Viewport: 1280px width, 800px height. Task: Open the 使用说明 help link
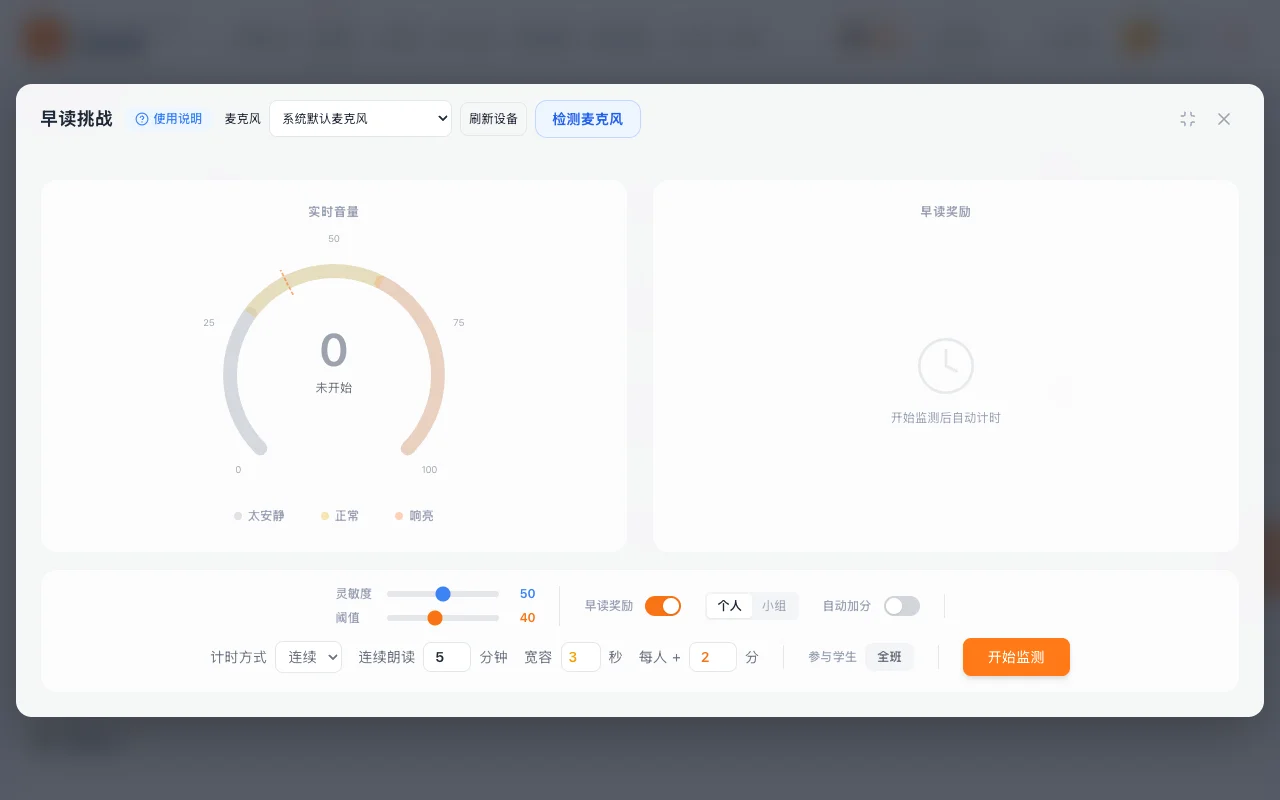(x=169, y=119)
